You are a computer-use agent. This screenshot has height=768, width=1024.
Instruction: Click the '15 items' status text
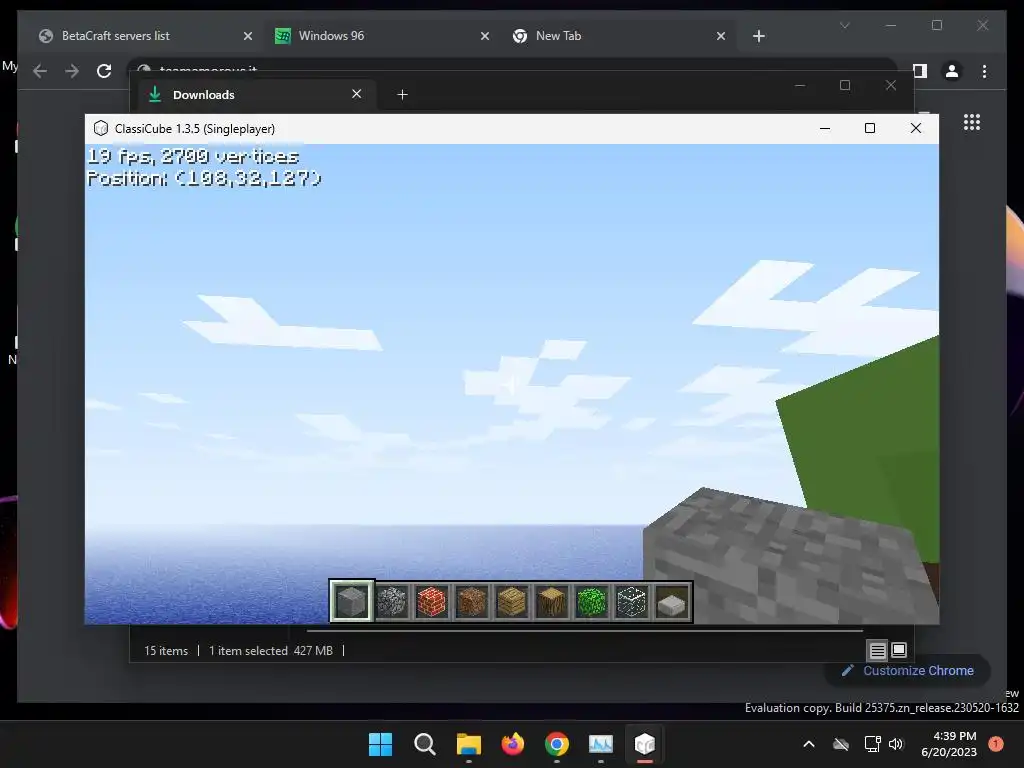(166, 650)
